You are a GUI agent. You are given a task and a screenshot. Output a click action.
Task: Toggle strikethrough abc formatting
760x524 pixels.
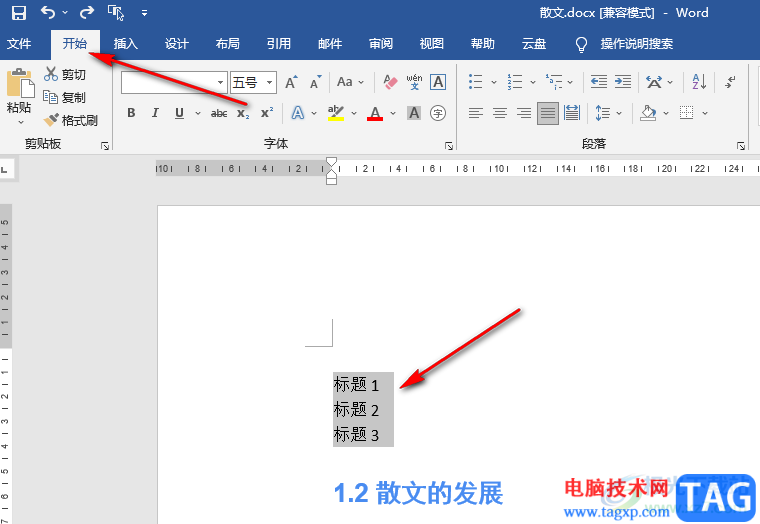coord(219,113)
